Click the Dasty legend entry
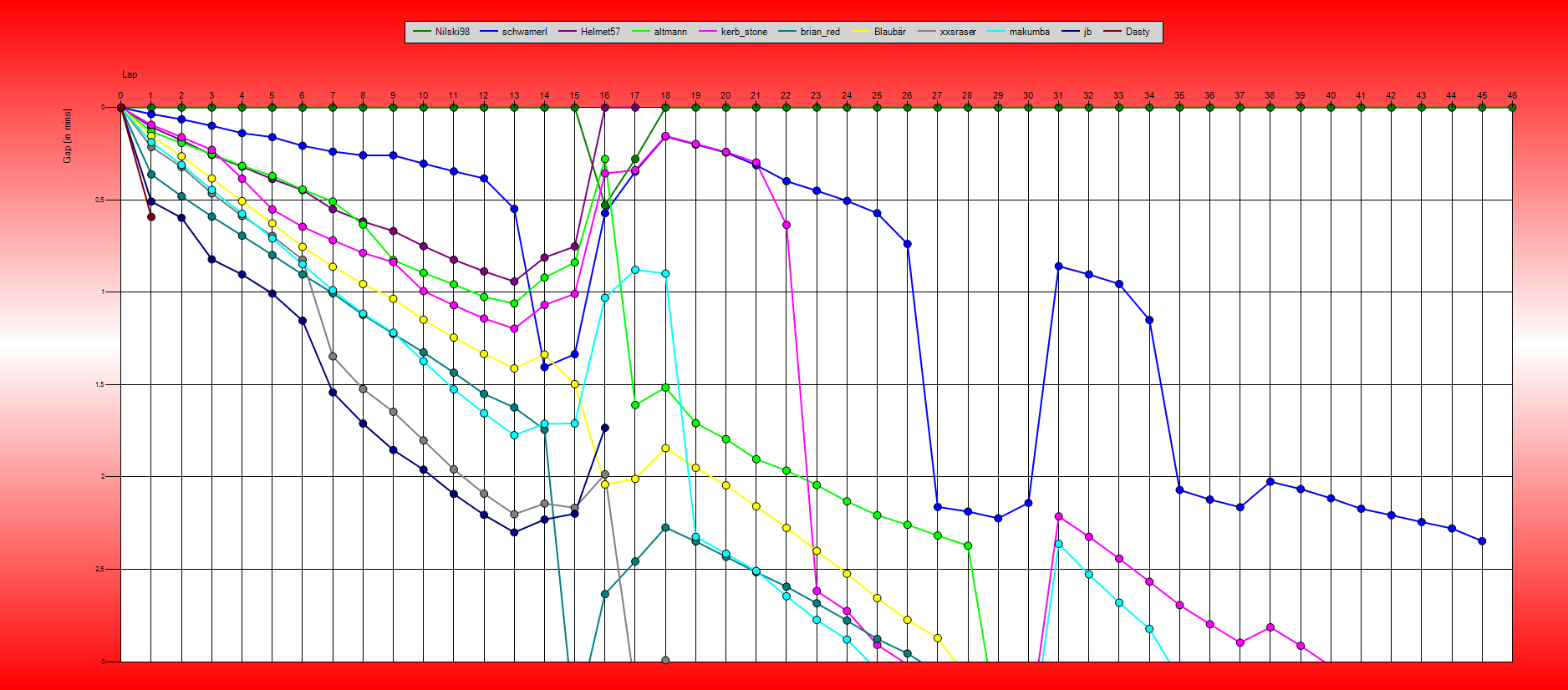 tap(1127, 32)
